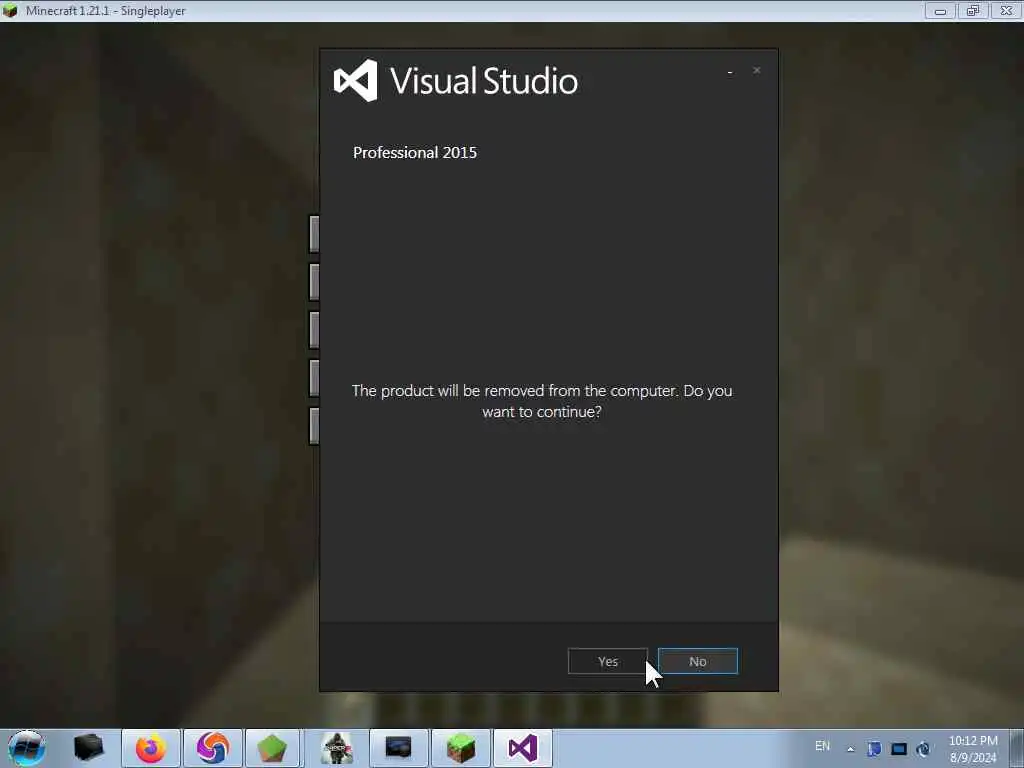Open the dark monitor app taskbar icon

pos(398,747)
